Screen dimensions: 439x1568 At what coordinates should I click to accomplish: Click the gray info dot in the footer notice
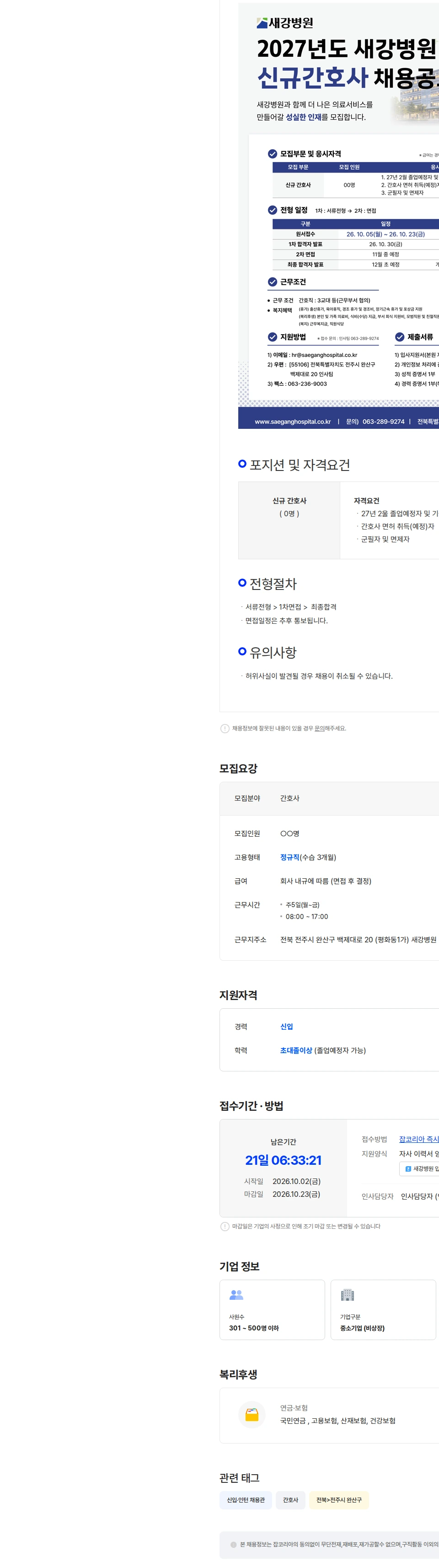click(234, 1545)
